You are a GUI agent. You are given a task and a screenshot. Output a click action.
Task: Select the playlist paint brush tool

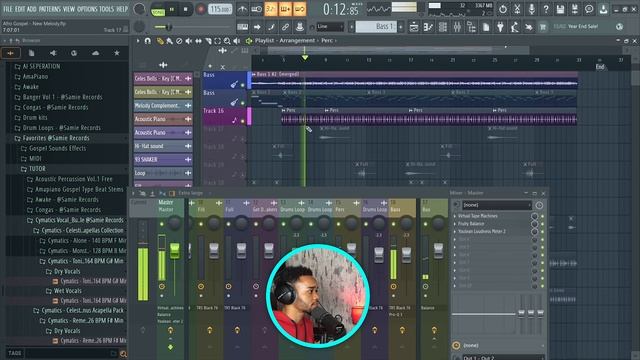pos(169,41)
